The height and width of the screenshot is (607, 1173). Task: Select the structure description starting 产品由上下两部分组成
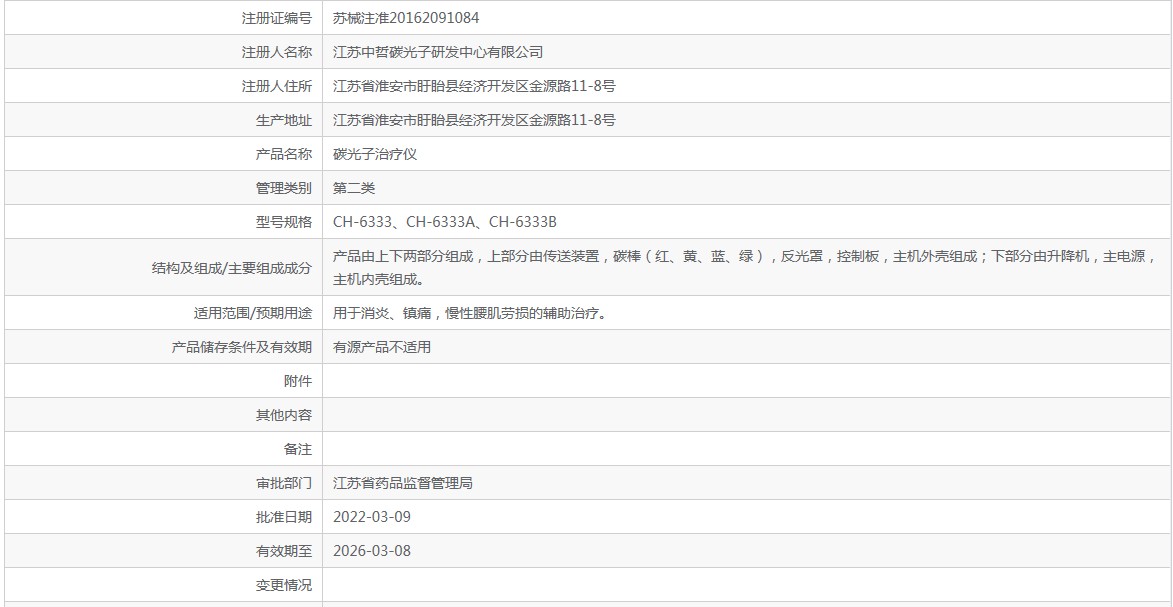click(x=745, y=268)
